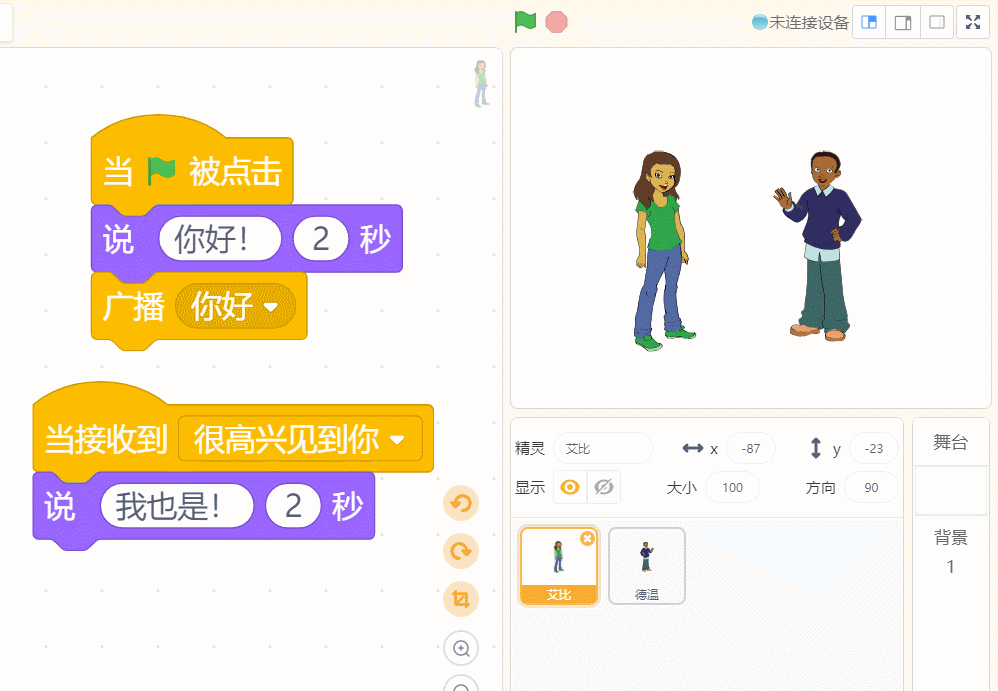Click the 大小 size label
This screenshot has height=691, width=998.
pos(682,487)
